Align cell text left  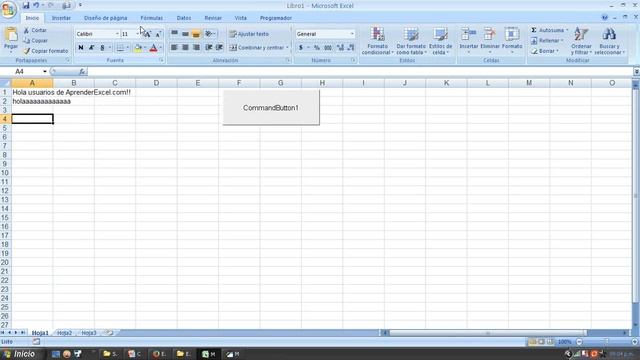(174, 47)
